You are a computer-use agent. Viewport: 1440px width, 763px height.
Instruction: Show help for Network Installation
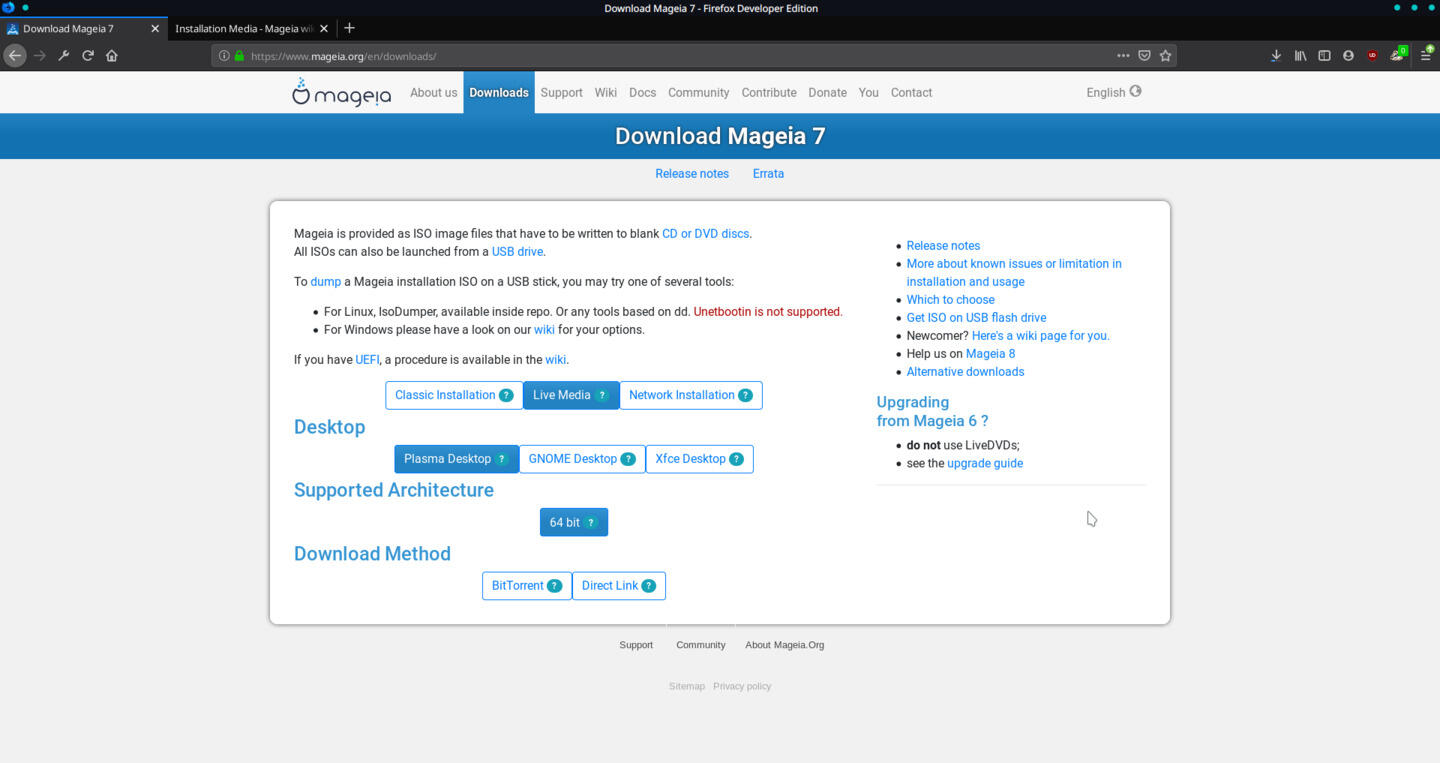pyautogui.click(x=745, y=395)
